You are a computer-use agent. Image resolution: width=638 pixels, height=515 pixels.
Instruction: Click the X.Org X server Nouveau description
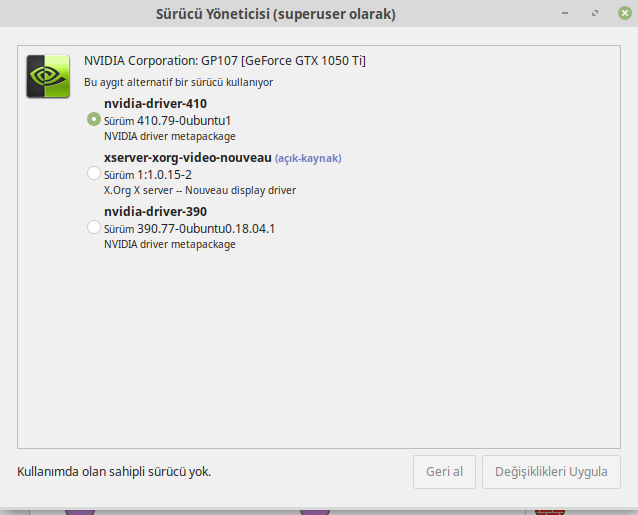(x=200, y=190)
